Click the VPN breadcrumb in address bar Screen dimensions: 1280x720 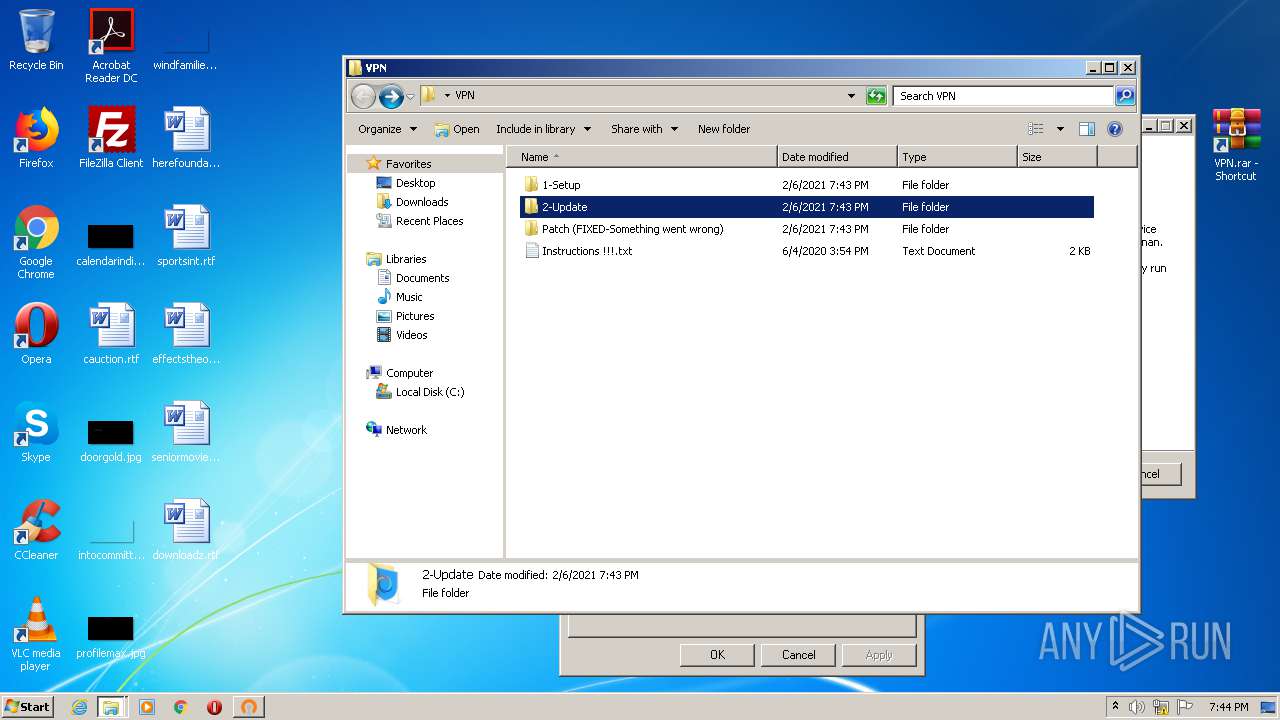[x=465, y=96]
